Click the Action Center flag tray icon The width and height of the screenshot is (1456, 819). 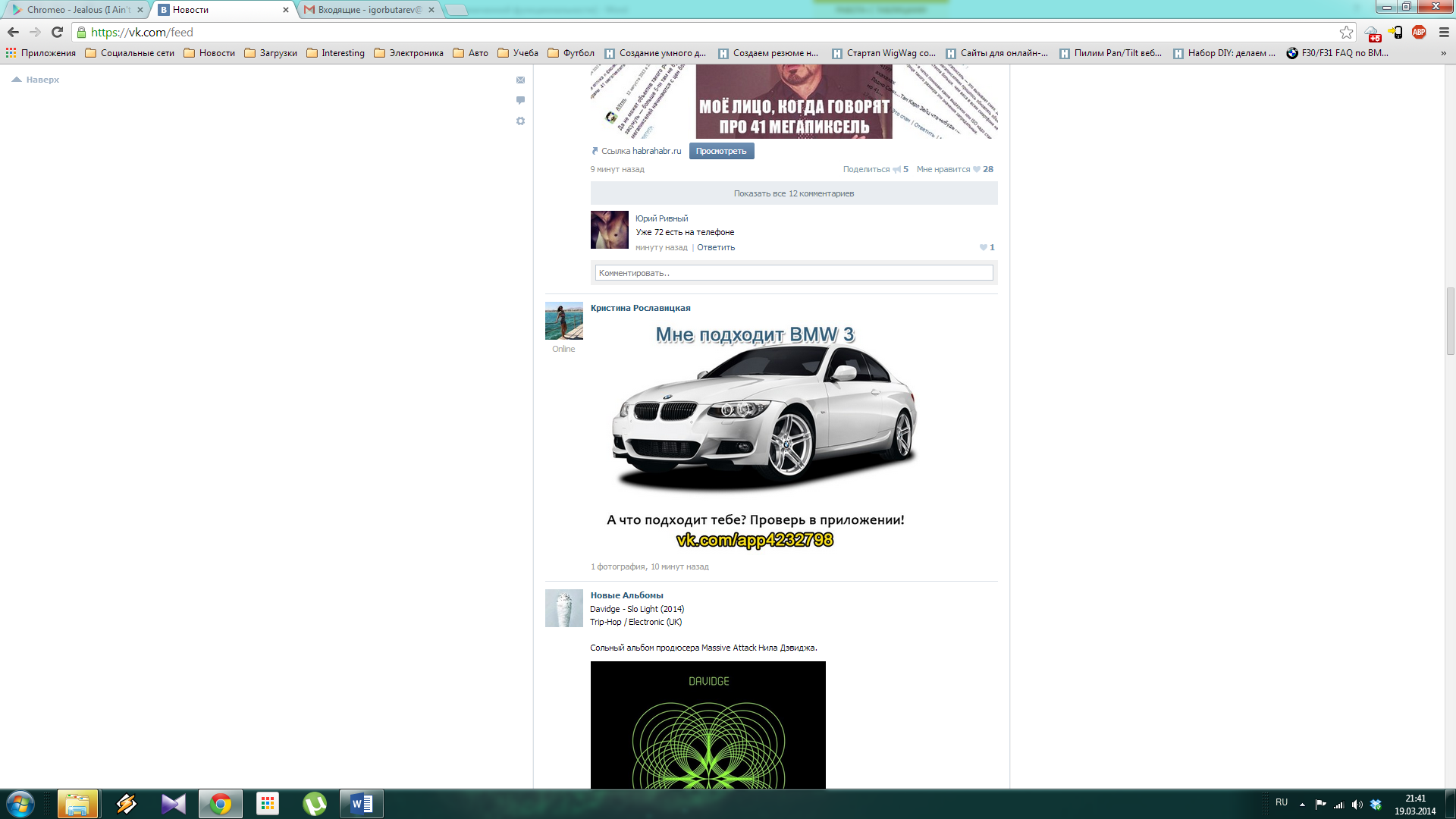coord(1320,805)
